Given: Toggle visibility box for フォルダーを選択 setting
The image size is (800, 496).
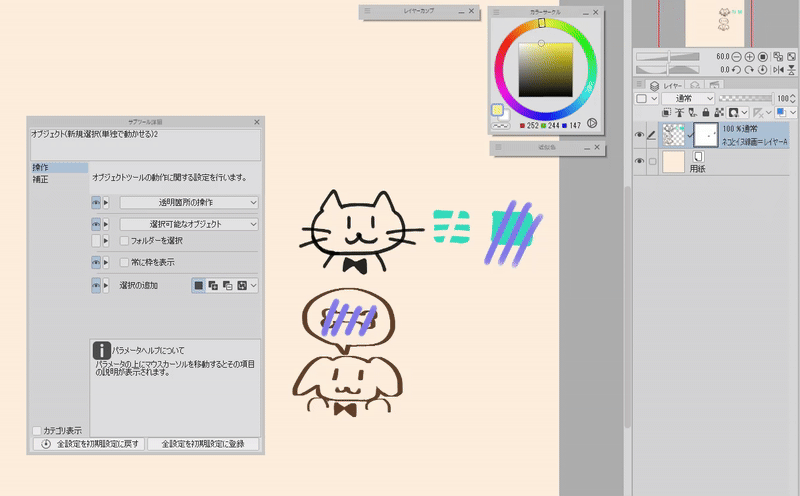Looking at the screenshot, I should tap(96, 240).
